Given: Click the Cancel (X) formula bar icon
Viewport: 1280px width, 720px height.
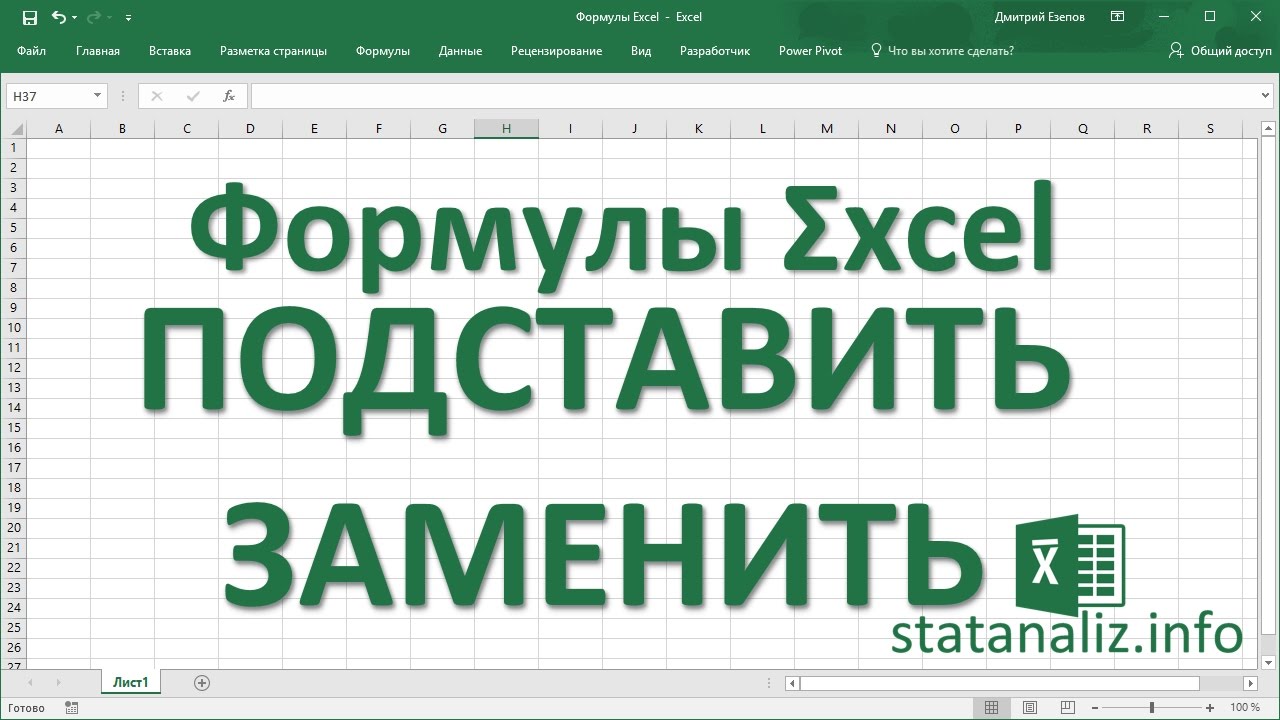Looking at the screenshot, I should point(156,96).
